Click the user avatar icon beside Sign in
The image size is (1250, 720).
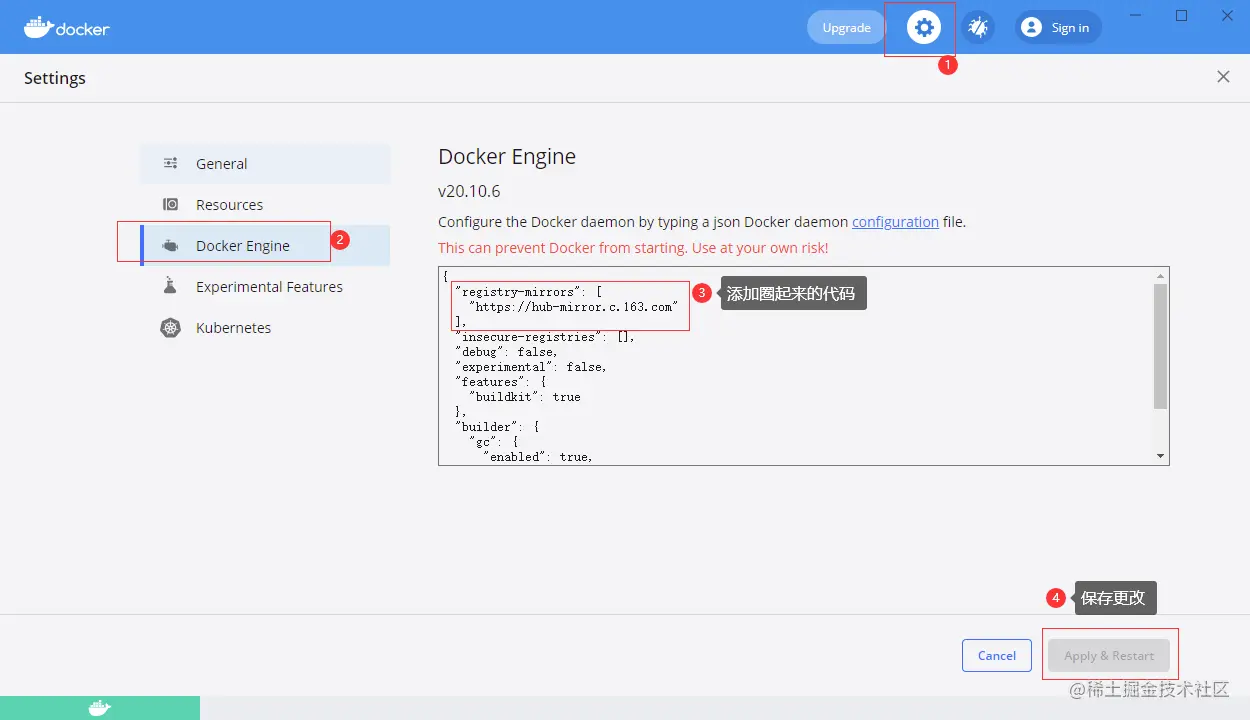tap(1032, 27)
